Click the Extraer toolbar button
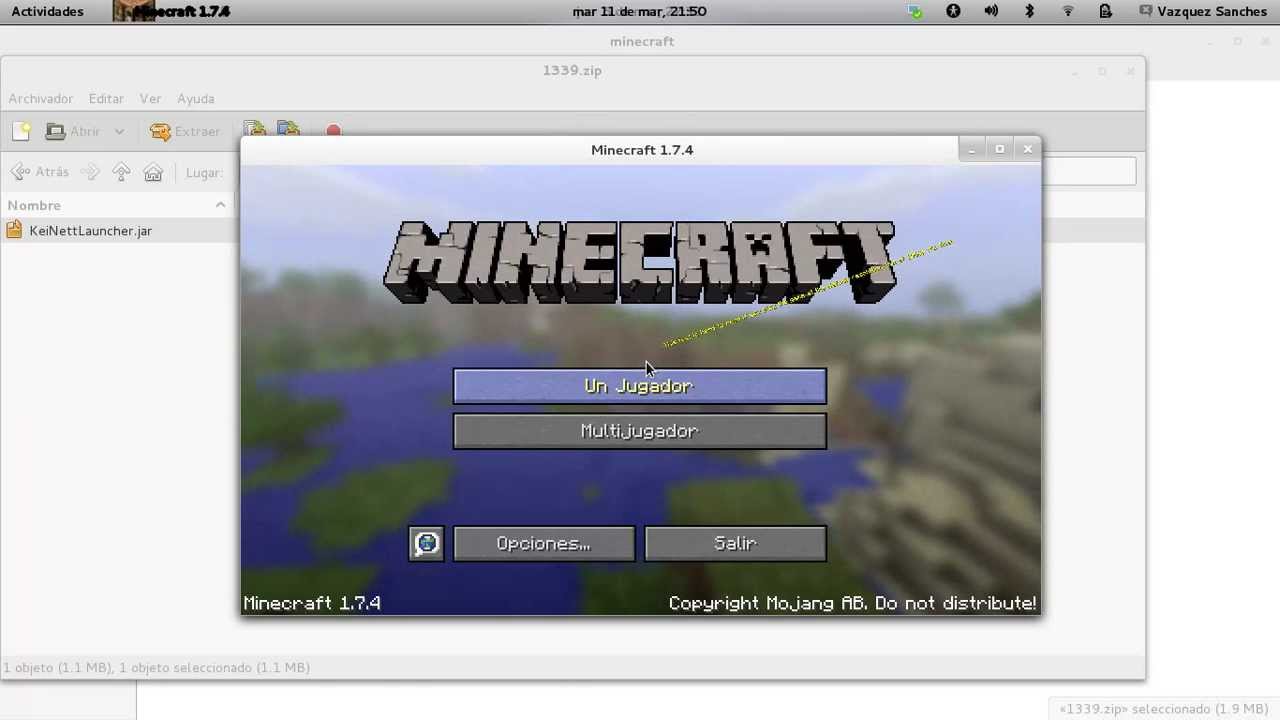Viewport: 1280px width, 720px height. [x=185, y=131]
